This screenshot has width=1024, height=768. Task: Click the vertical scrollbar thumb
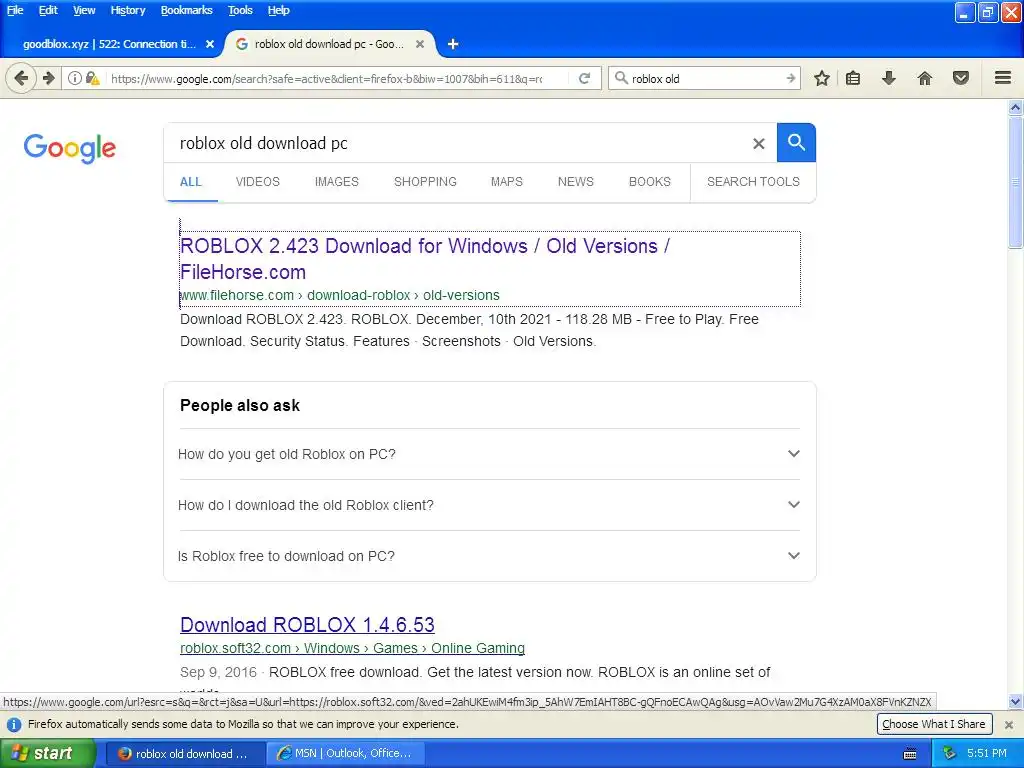(1016, 183)
